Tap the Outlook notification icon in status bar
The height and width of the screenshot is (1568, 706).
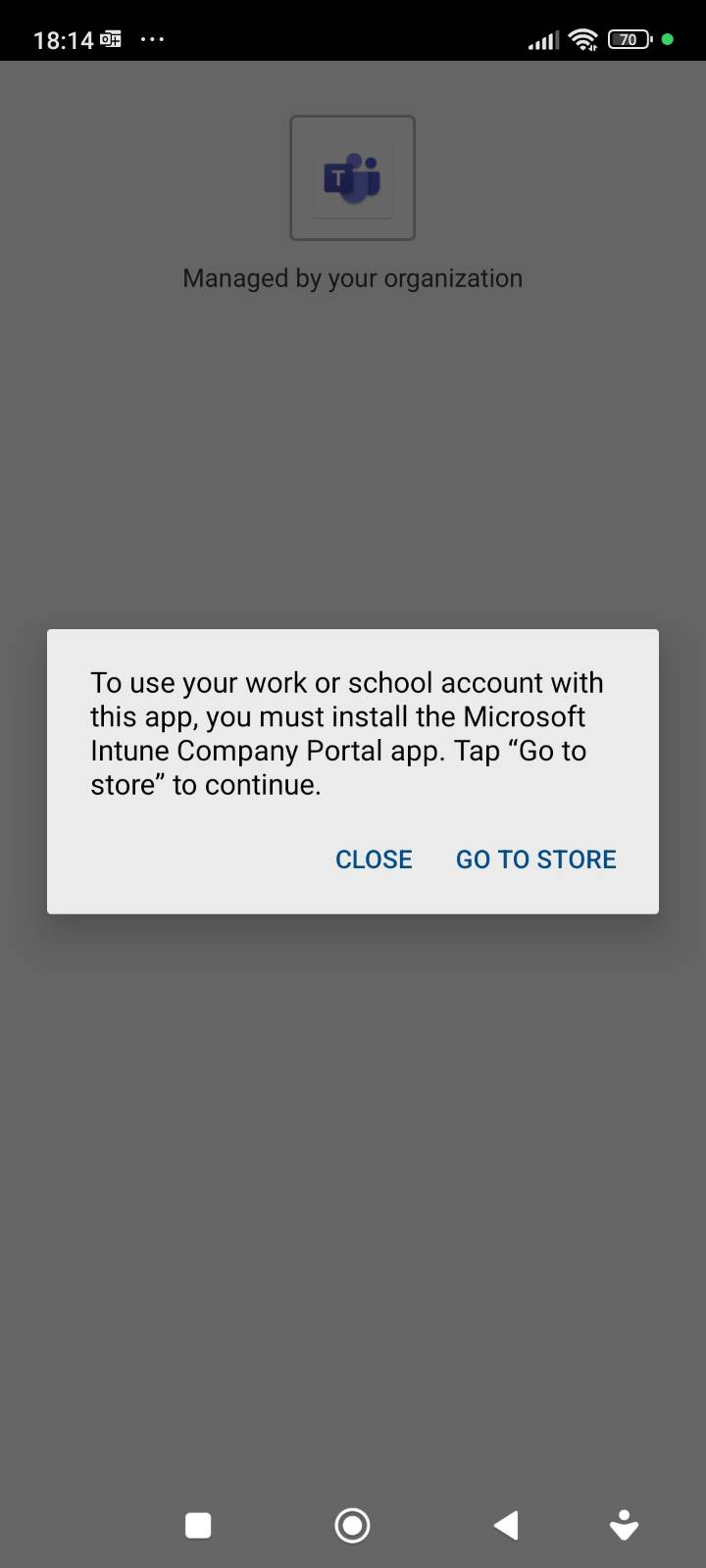click(x=111, y=39)
